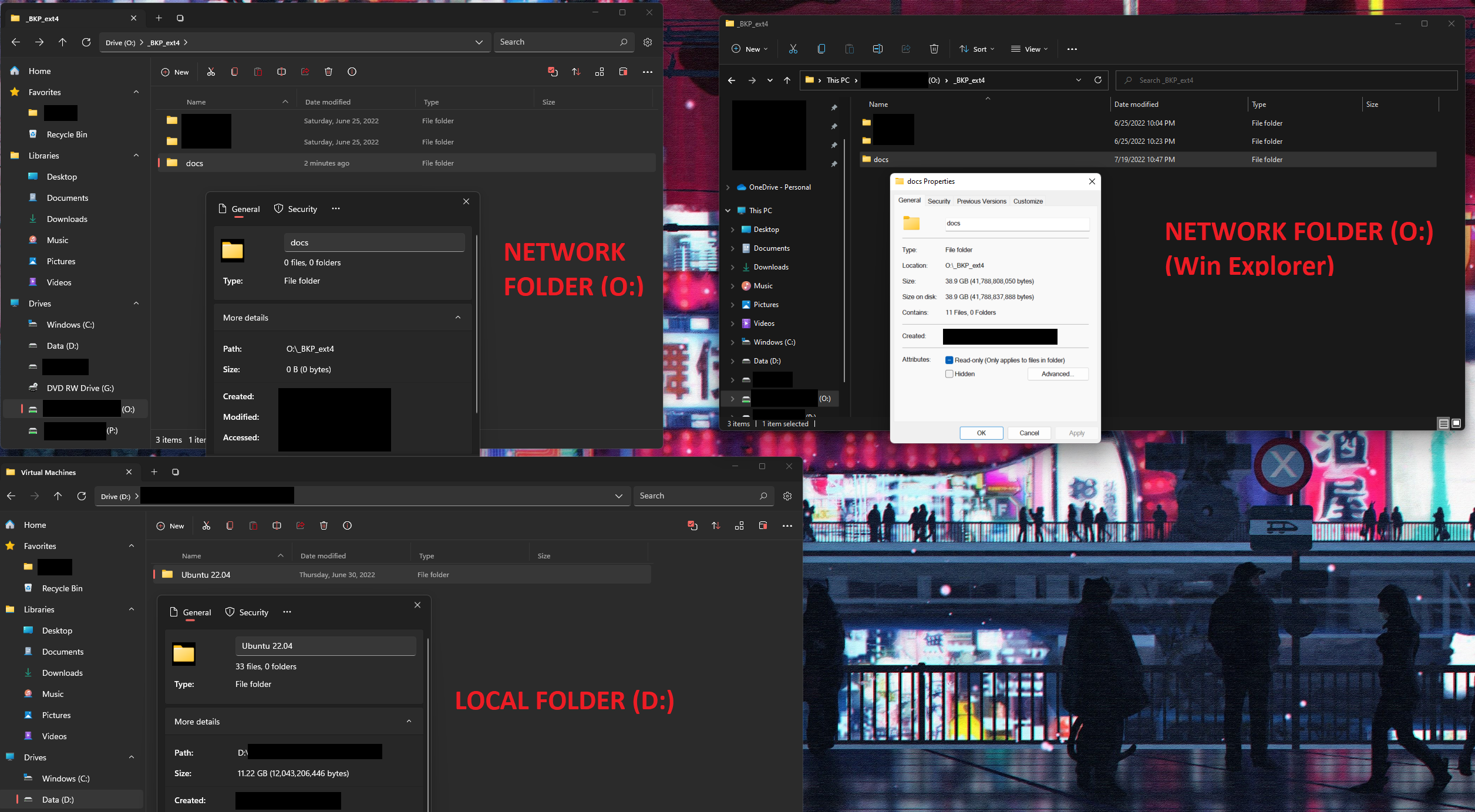The width and height of the screenshot is (1475, 812).
Task: Click Search _BKP_ext4 field in Win Explorer
Action: point(1286,80)
